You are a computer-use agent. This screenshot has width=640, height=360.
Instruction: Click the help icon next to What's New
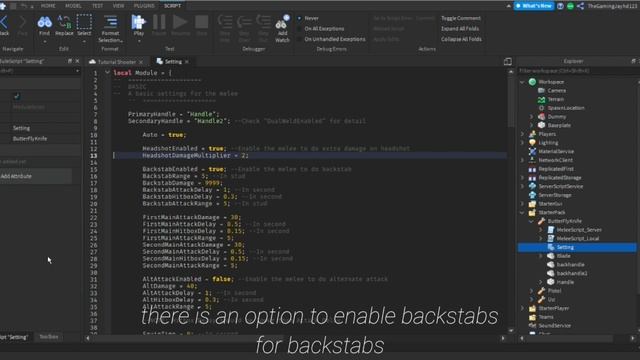coord(560,6)
